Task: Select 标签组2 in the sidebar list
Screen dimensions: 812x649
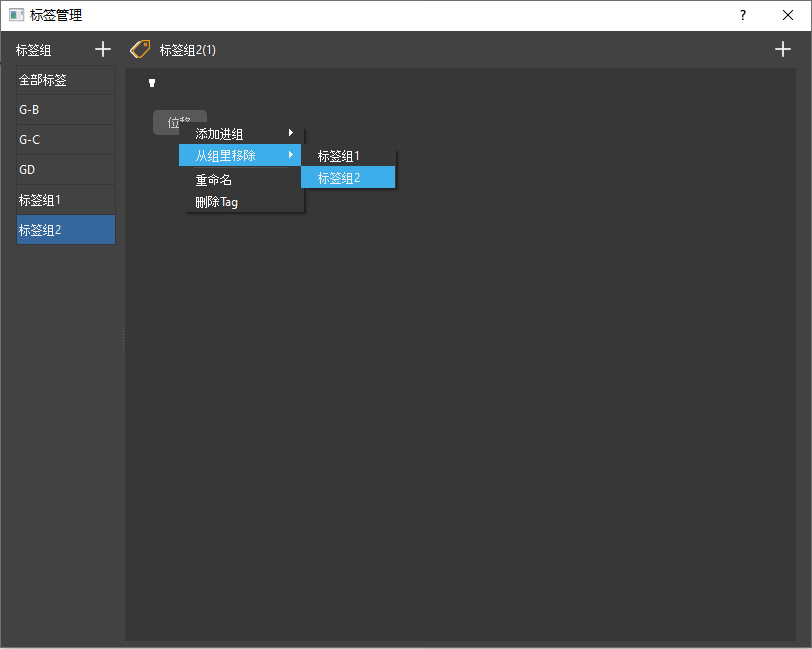Action: tap(66, 230)
